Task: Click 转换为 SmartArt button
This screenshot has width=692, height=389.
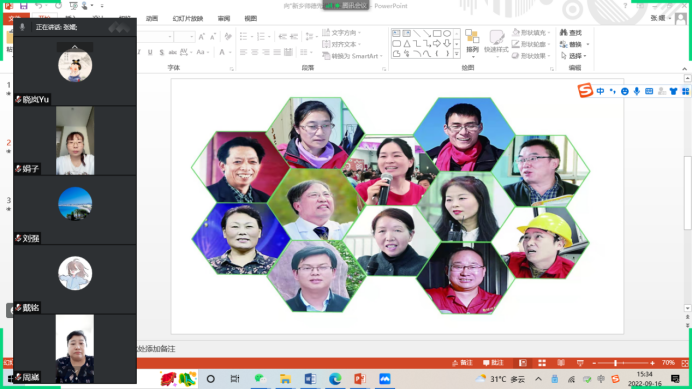Action: click(352, 56)
